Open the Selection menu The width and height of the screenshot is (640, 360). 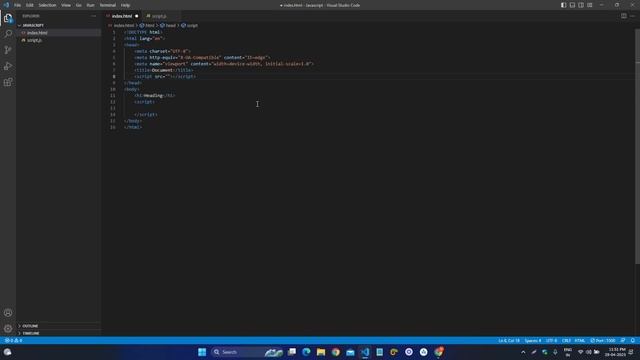point(47,5)
